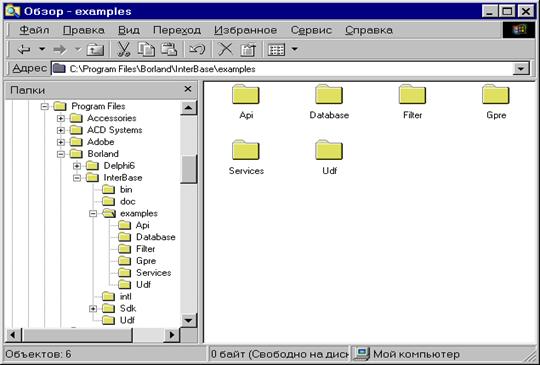
Task: Click the Forward arrow toolbar icon
Action: click(x=60, y=50)
